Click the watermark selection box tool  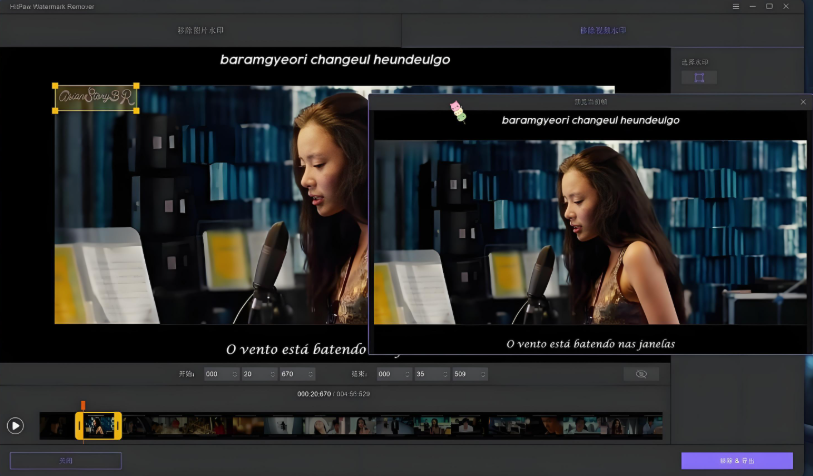tap(699, 78)
